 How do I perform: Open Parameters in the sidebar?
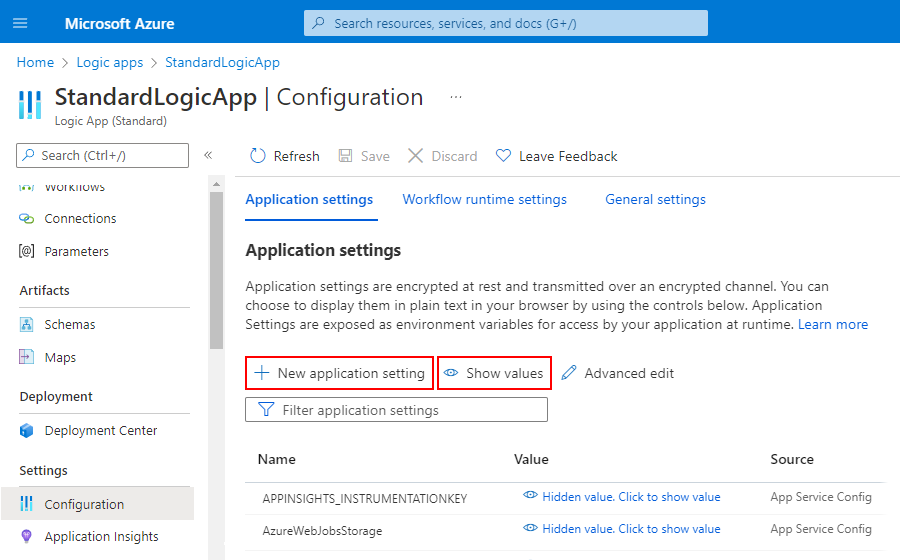pyautogui.click(x=76, y=252)
